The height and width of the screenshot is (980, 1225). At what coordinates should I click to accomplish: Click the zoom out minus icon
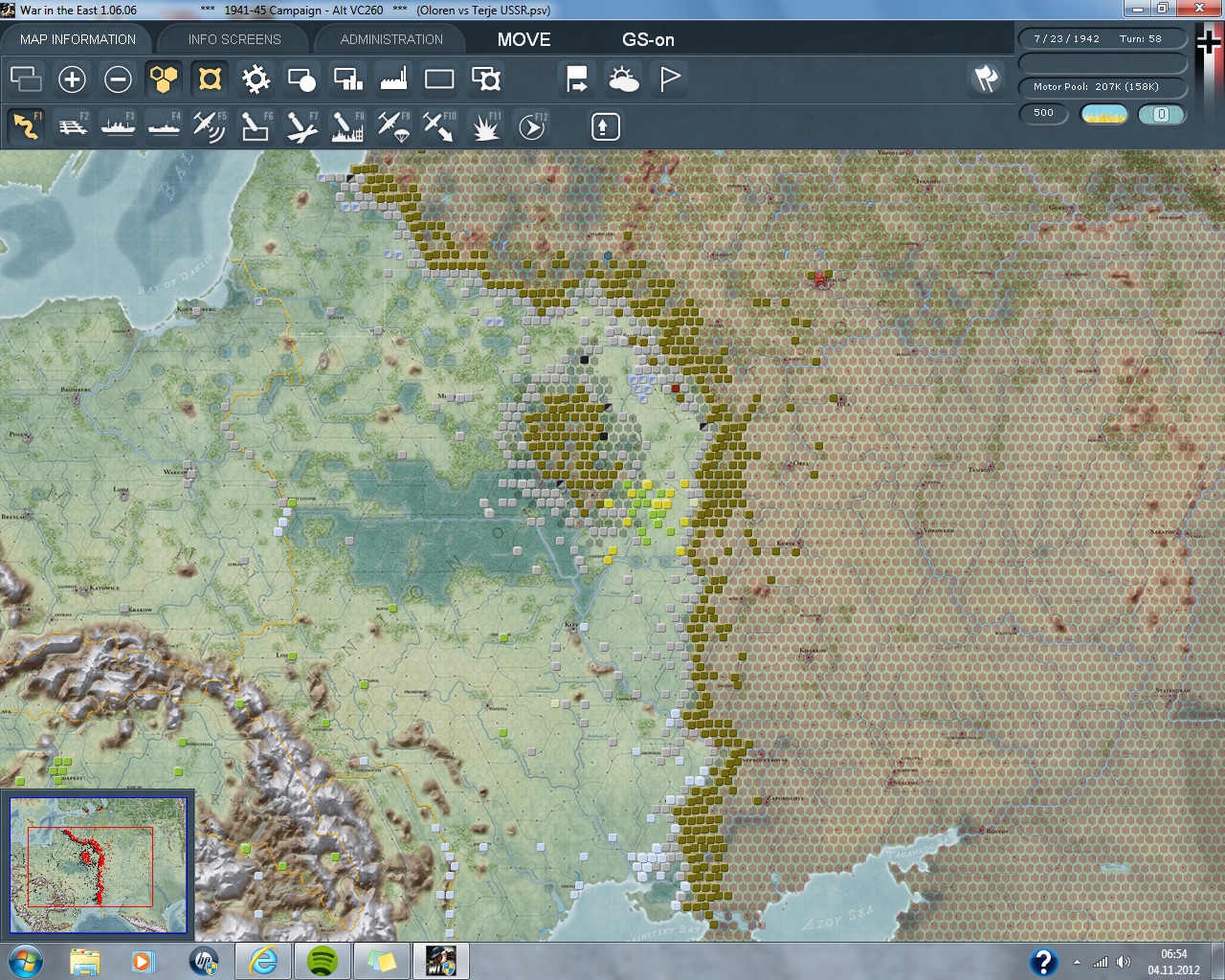[x=118, y=79]
